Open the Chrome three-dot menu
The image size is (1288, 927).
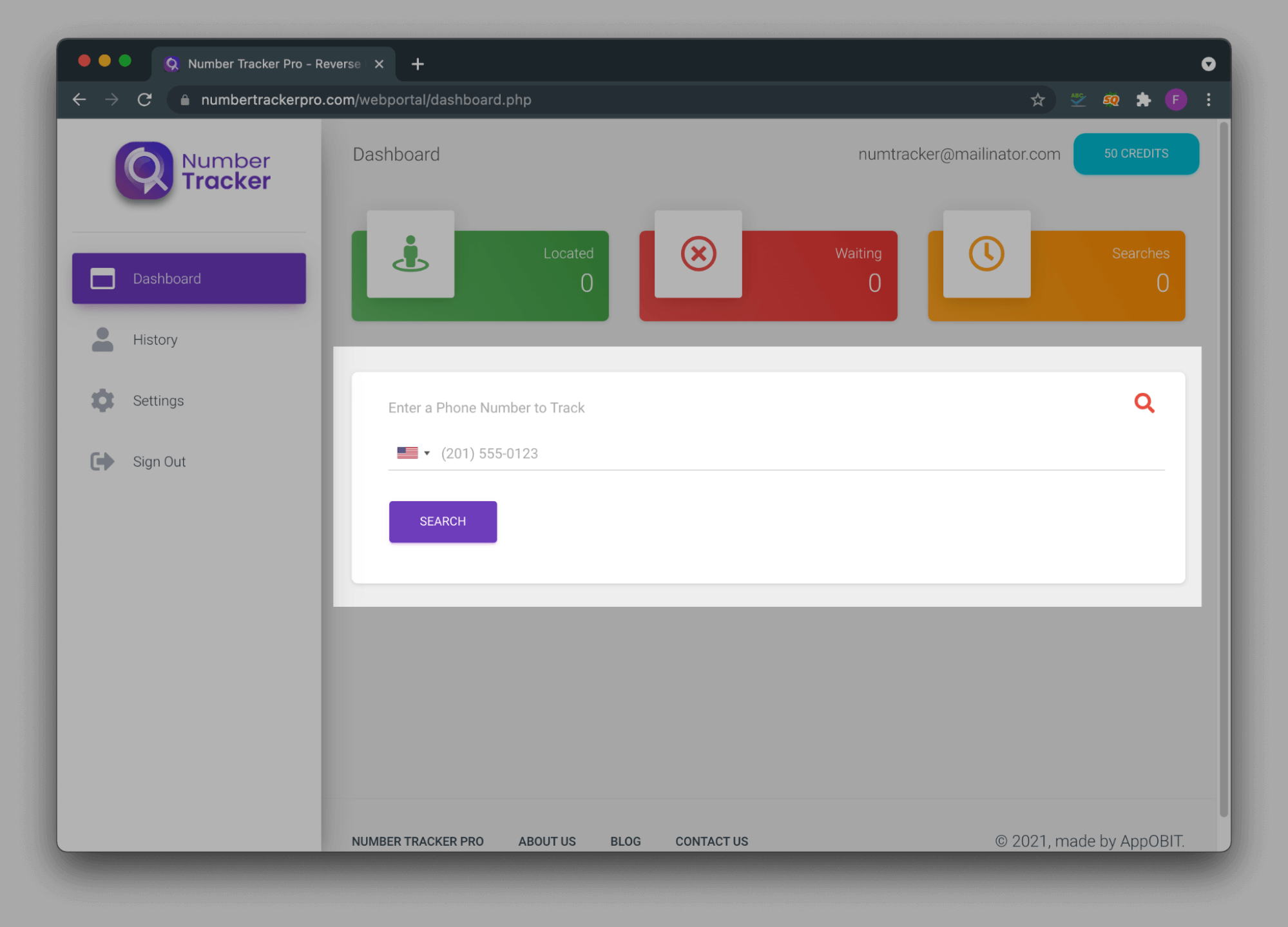click(1208, 100)
